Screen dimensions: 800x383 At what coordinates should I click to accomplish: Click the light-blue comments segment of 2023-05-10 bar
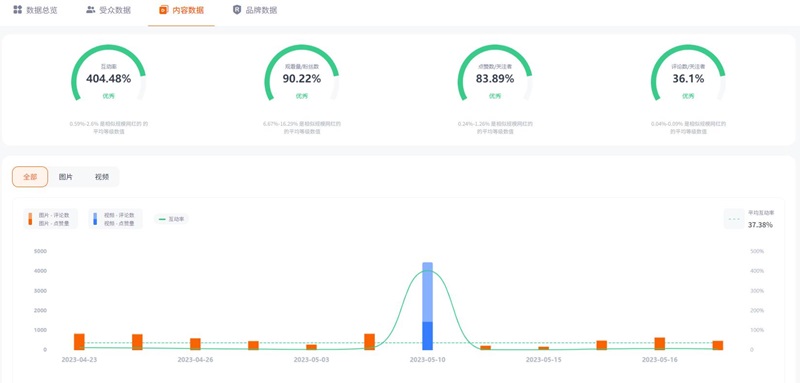(428, 292)
